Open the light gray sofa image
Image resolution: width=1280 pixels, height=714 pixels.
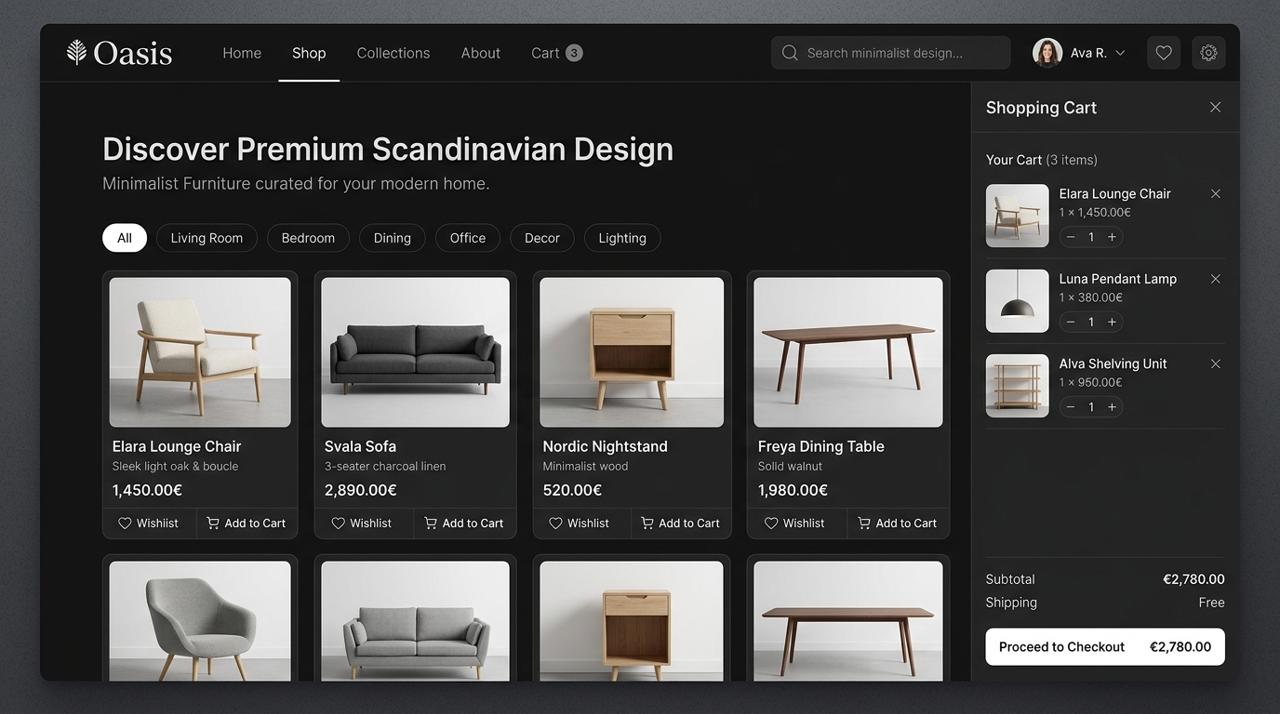coord(415,621)
